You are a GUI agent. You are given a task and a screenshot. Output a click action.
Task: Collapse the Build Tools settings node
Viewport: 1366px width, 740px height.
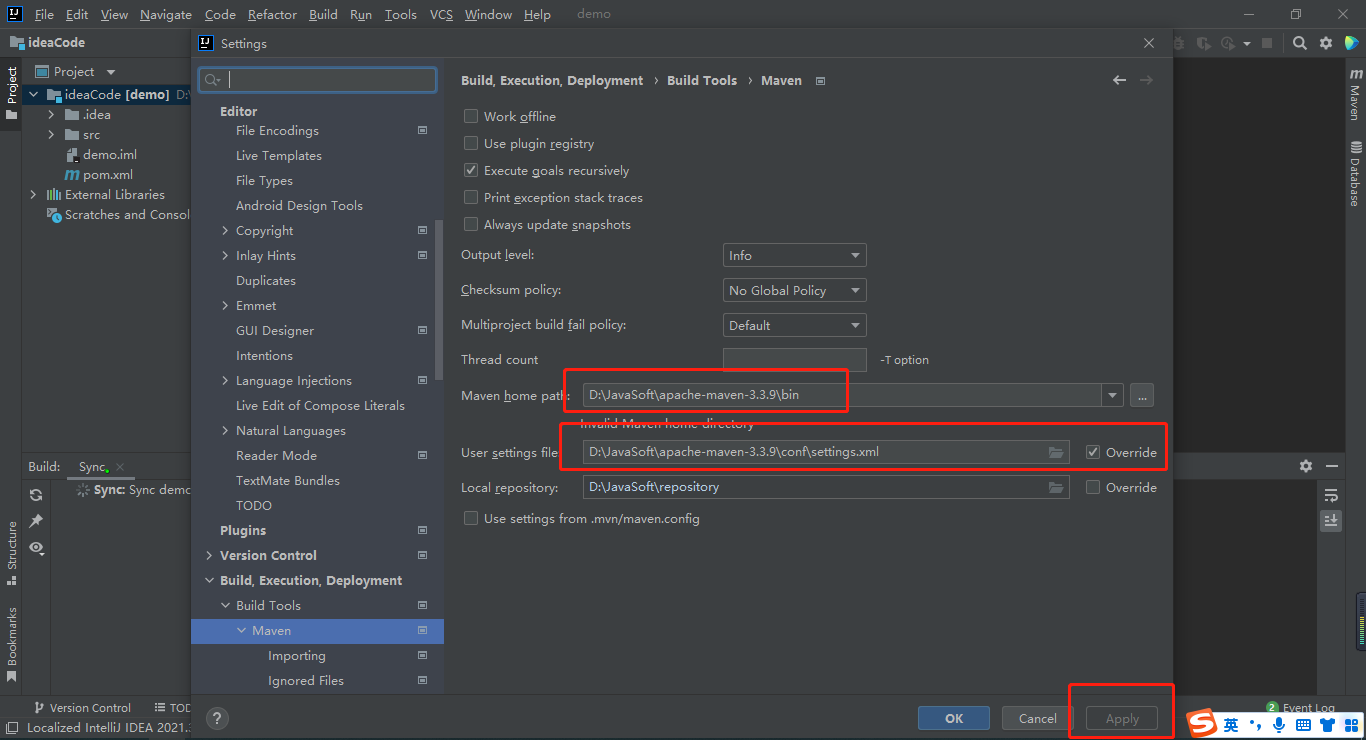coord(225,605)
